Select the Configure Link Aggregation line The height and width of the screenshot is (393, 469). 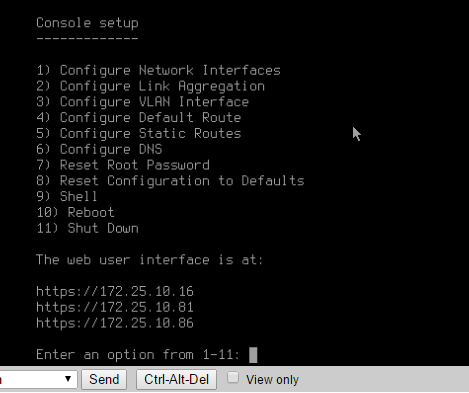pos(150,86)
